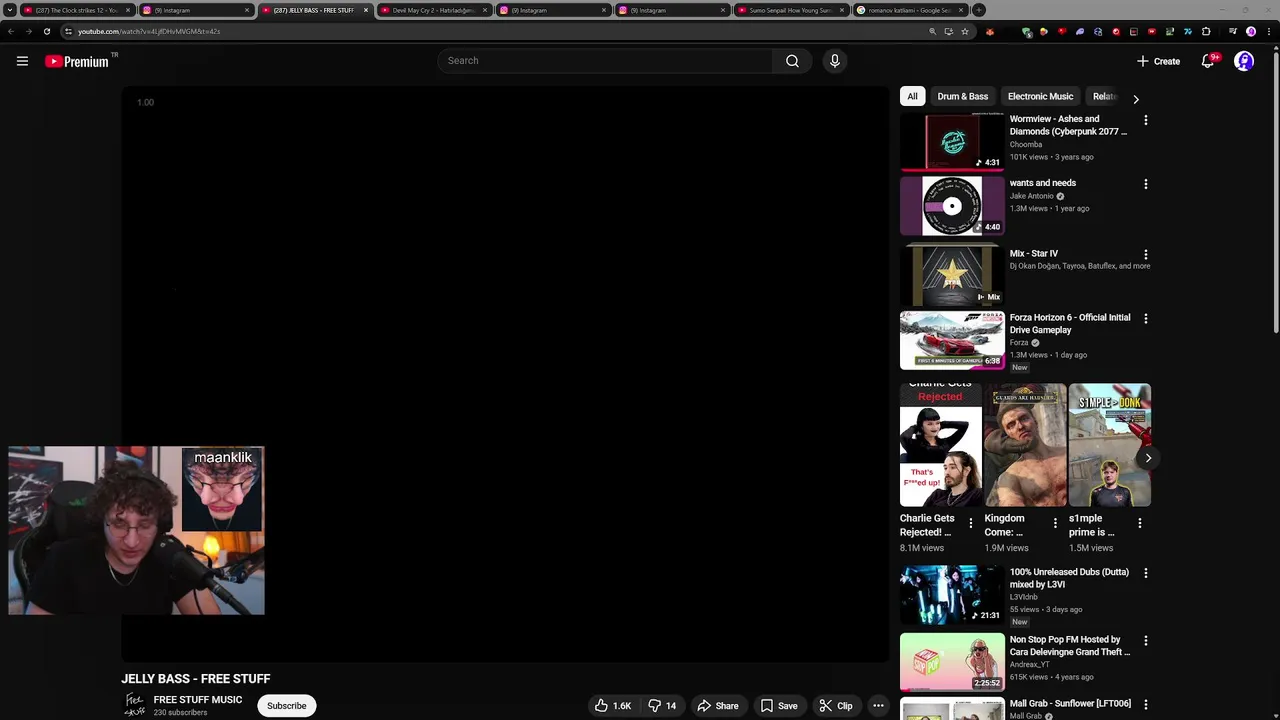Image resolution: width=1280 pixels, height=720 pixels.
Task: Like the video with thumbs up
Action: (x=612, y=706)
